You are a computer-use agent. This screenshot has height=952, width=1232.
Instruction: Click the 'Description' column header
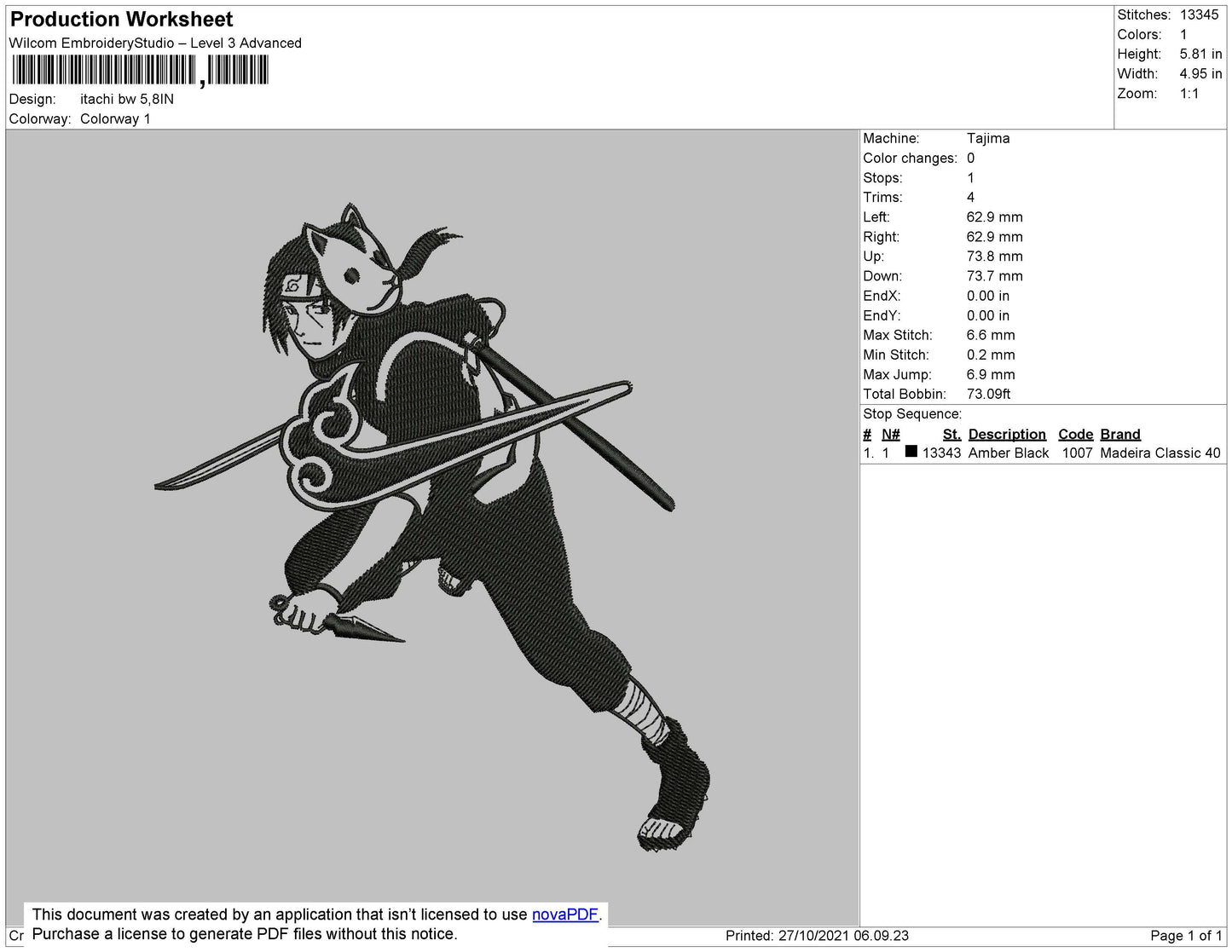coord(1007,434)
